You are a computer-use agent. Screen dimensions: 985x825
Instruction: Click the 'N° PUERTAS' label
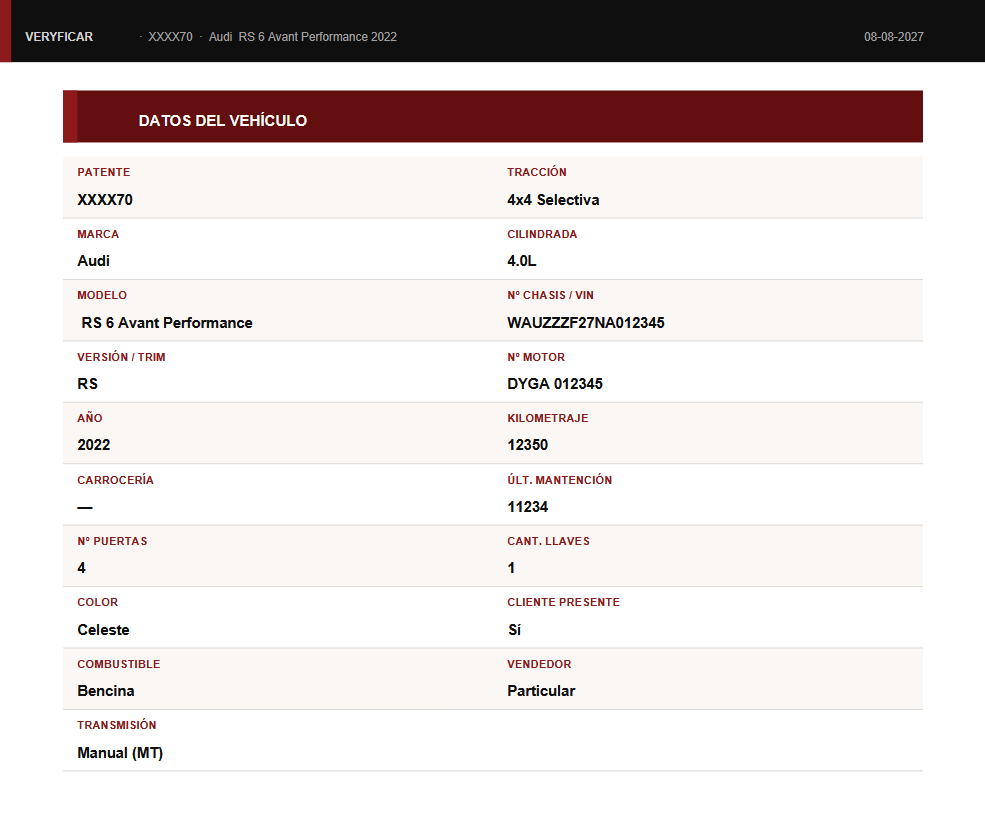coord(112,542)
